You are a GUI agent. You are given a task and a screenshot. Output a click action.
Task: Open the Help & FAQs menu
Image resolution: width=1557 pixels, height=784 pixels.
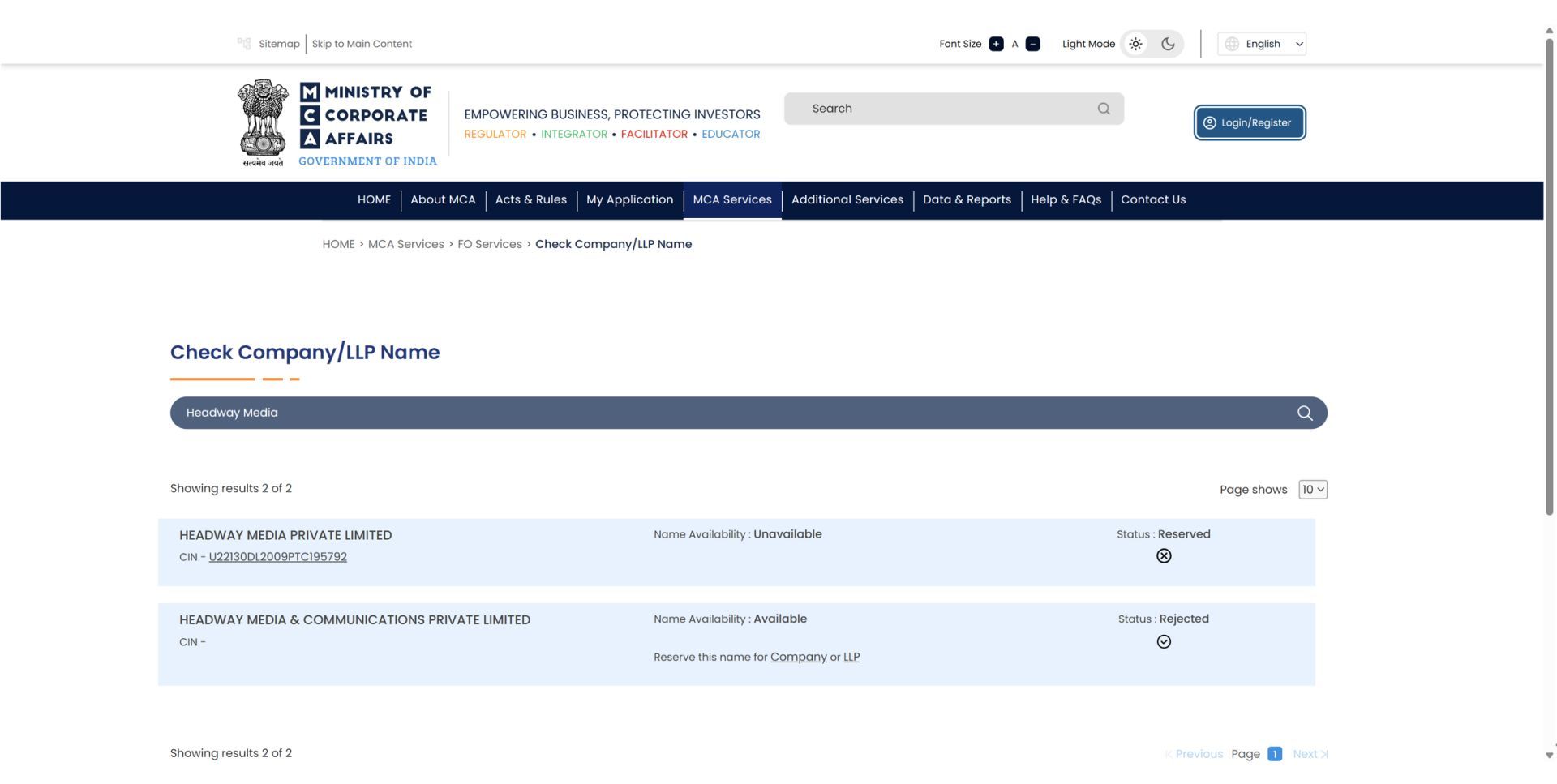[1066, 199]
